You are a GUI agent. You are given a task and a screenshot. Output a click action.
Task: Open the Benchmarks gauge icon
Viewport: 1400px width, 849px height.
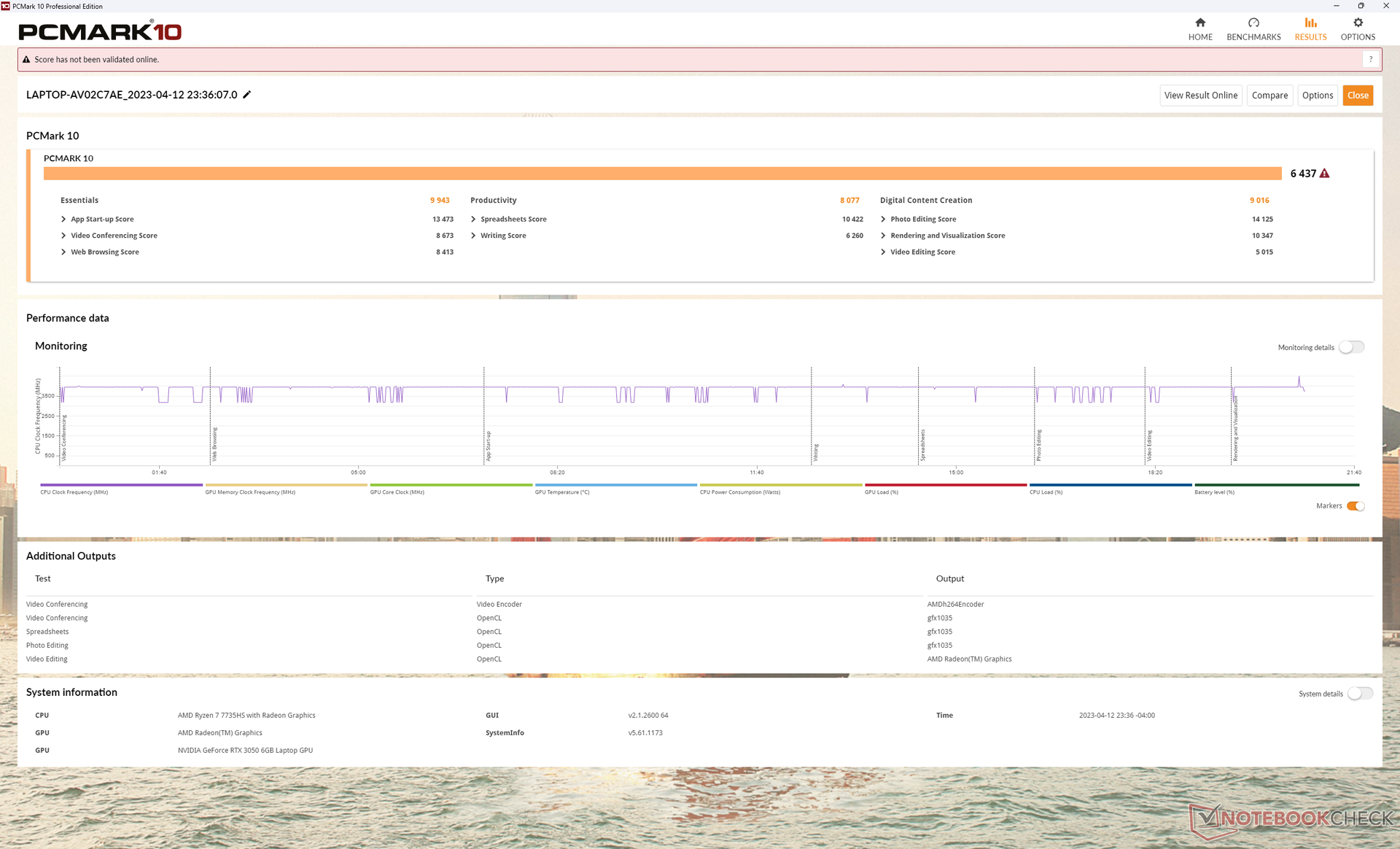(x=1253, y=23)
